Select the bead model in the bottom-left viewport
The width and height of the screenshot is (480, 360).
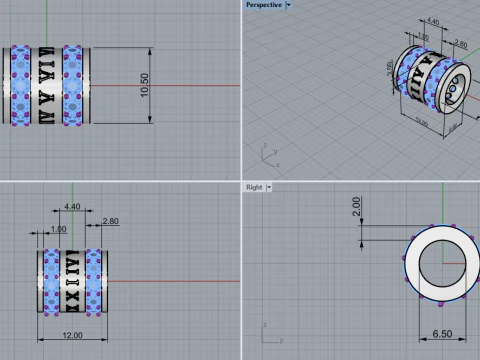pyautogui.click(x=72, y=282)
